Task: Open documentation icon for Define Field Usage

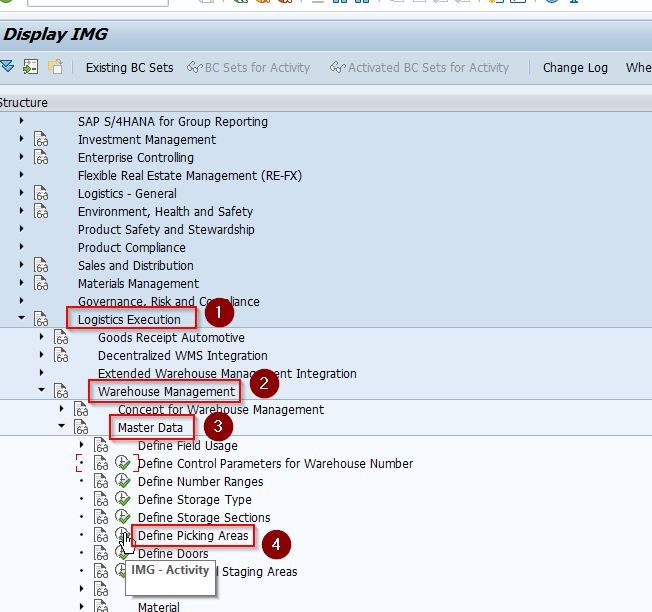Action: (101, 445)
